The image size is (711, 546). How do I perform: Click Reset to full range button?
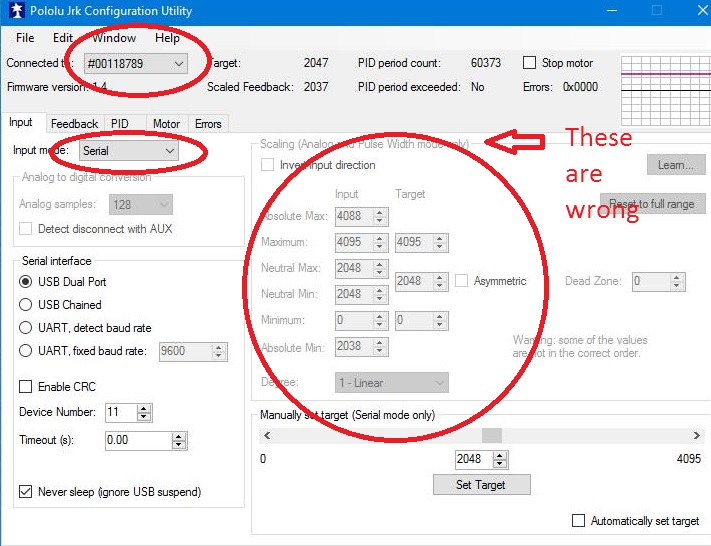click(653, 204)
